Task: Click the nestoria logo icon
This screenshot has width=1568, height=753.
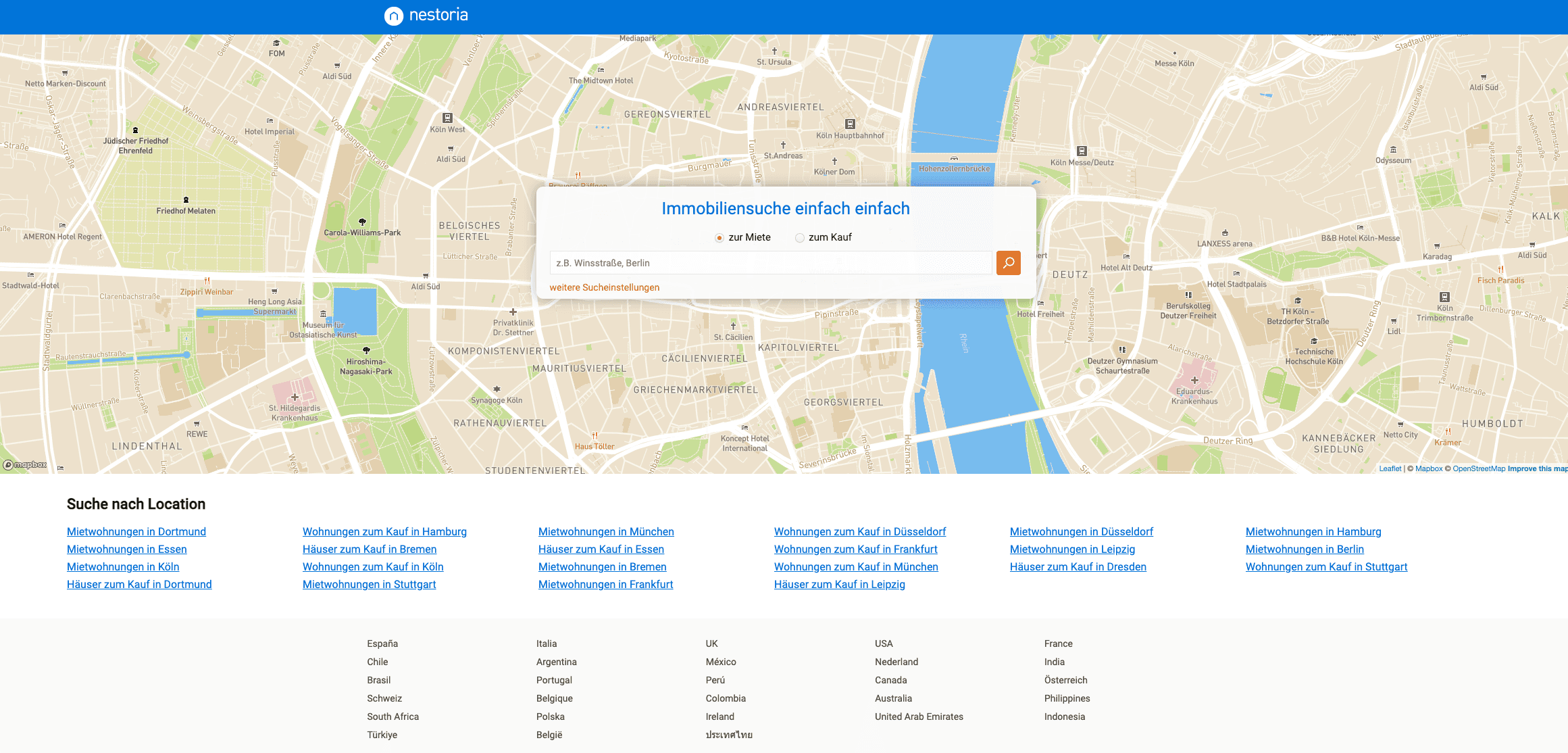Action: [393, 16]
